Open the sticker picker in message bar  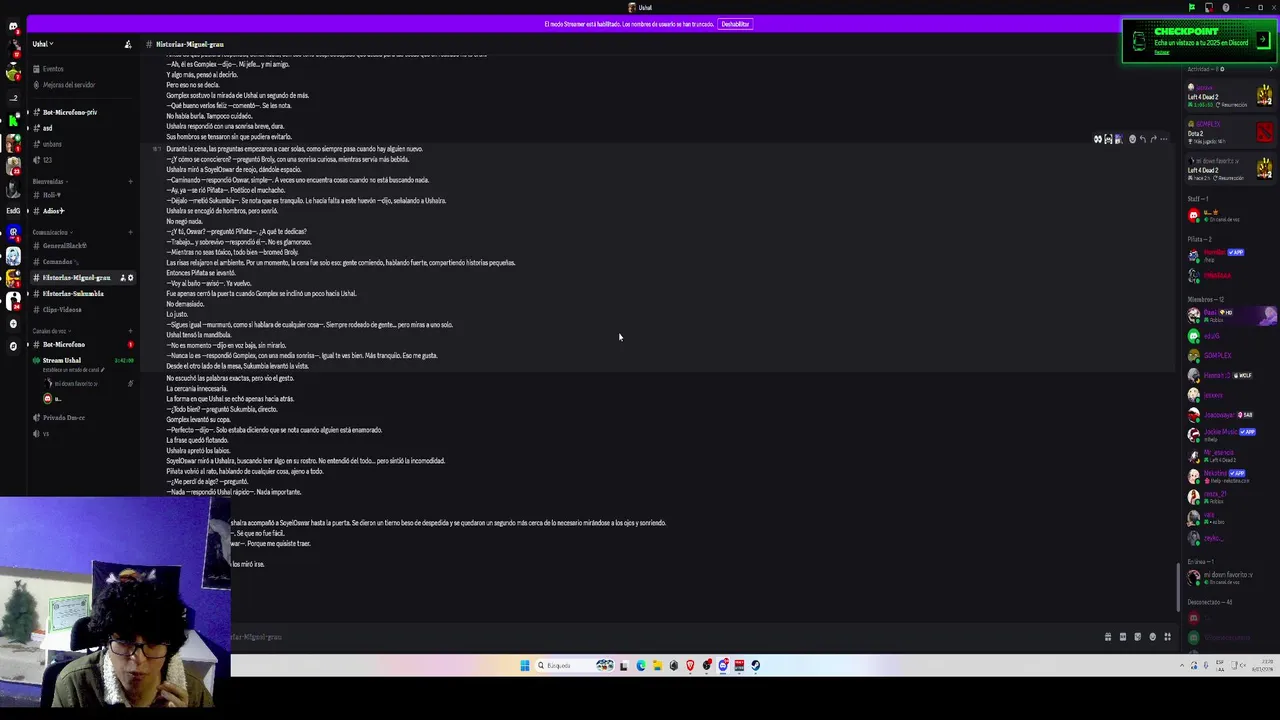pos(1137,637)
